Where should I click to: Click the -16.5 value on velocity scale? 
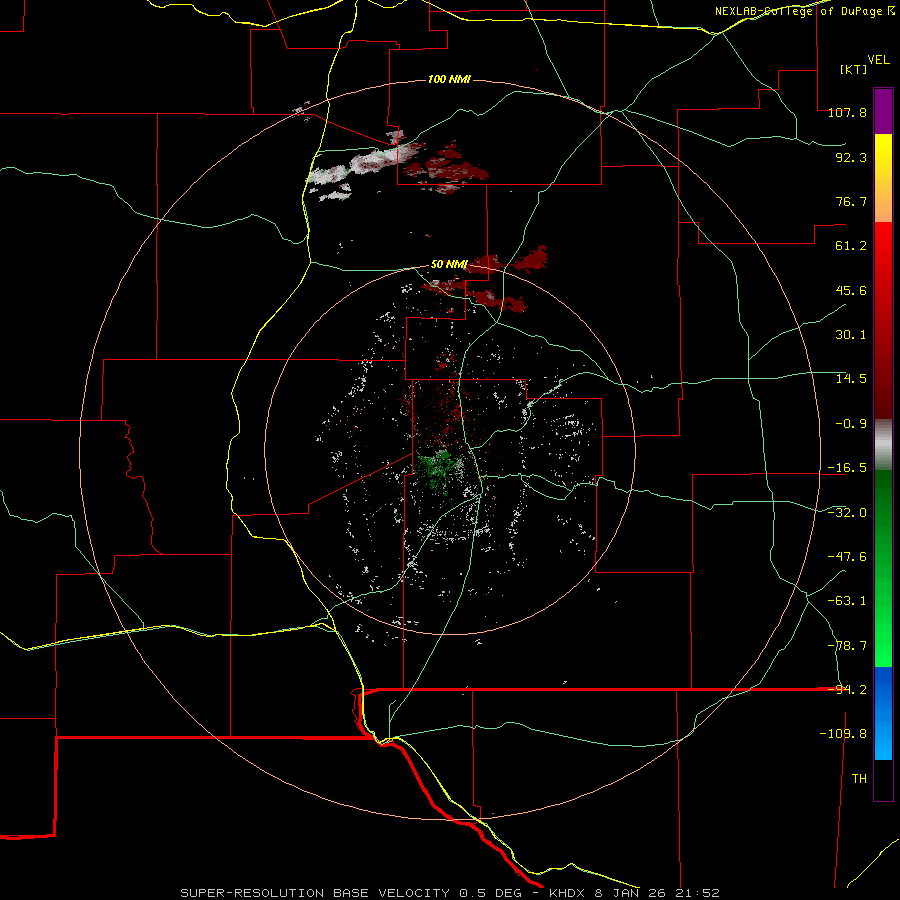click(x=847, y=468)
